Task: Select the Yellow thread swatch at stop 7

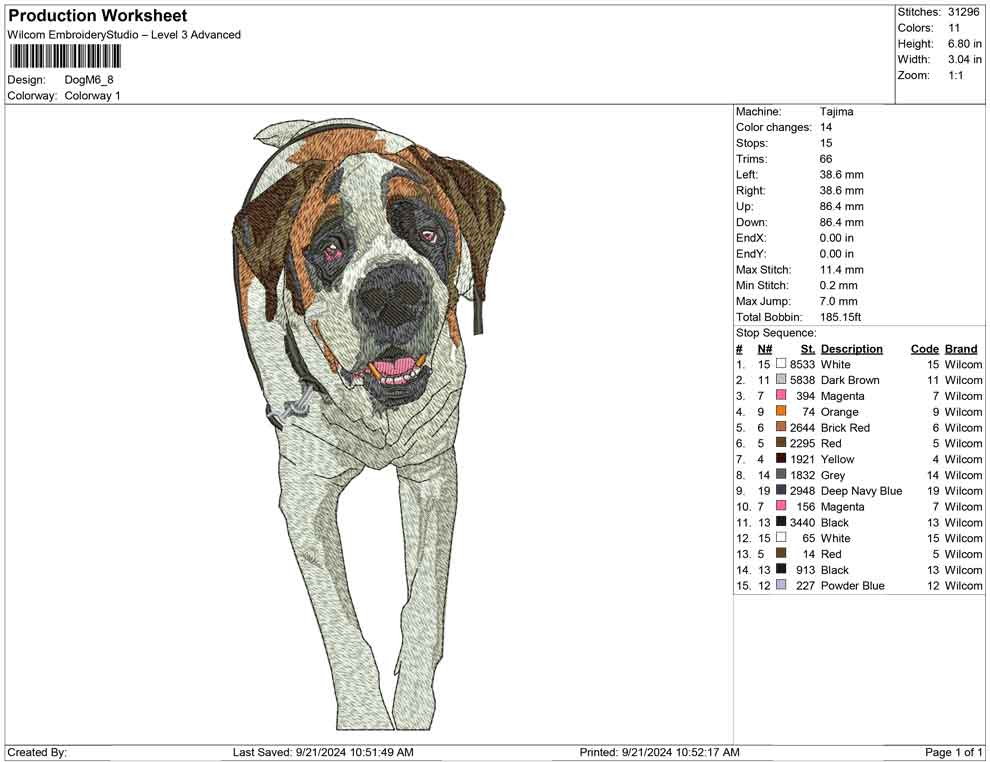Action: coord(781,459)
